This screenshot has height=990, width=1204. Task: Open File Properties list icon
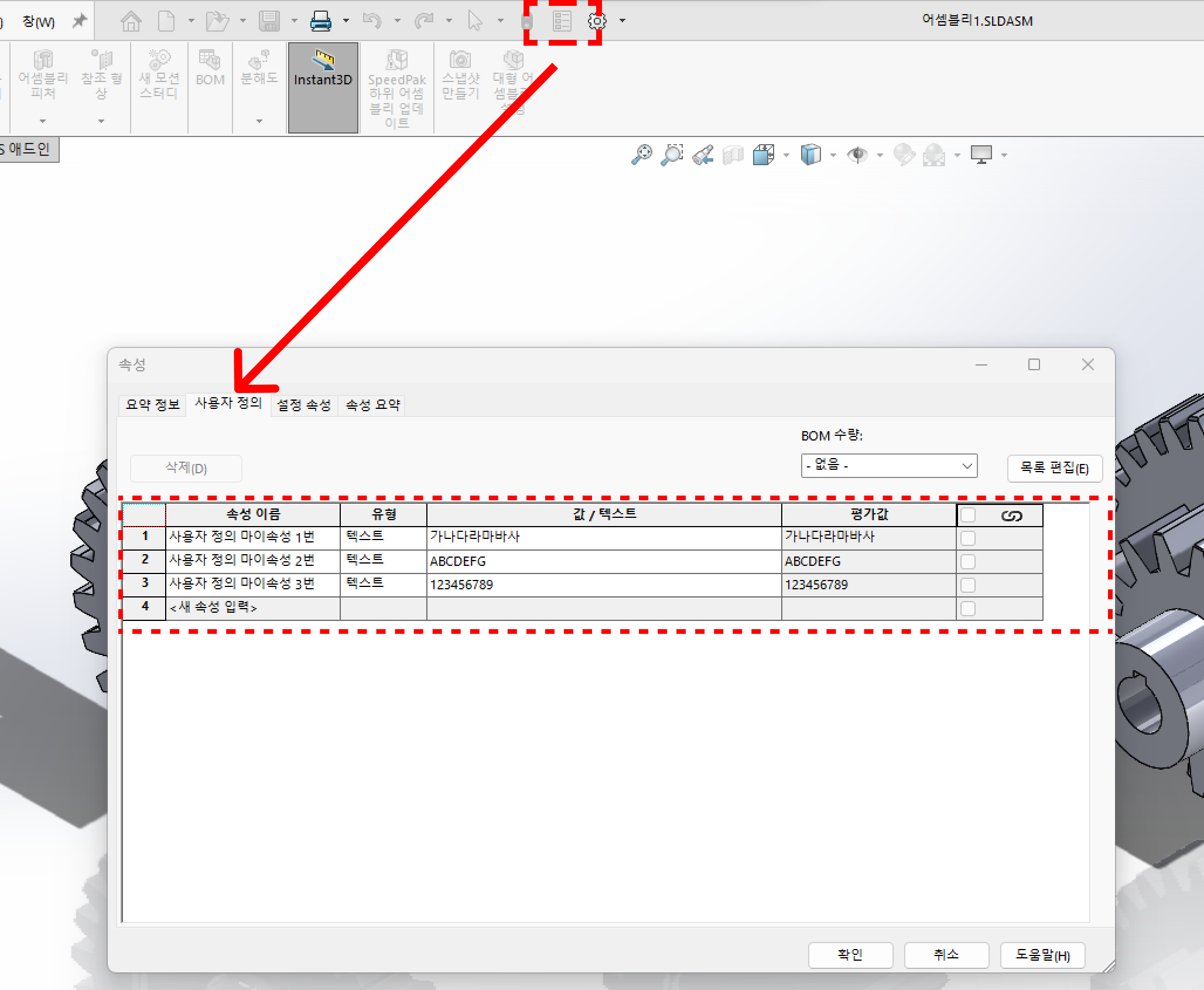[x=562, y=22]
